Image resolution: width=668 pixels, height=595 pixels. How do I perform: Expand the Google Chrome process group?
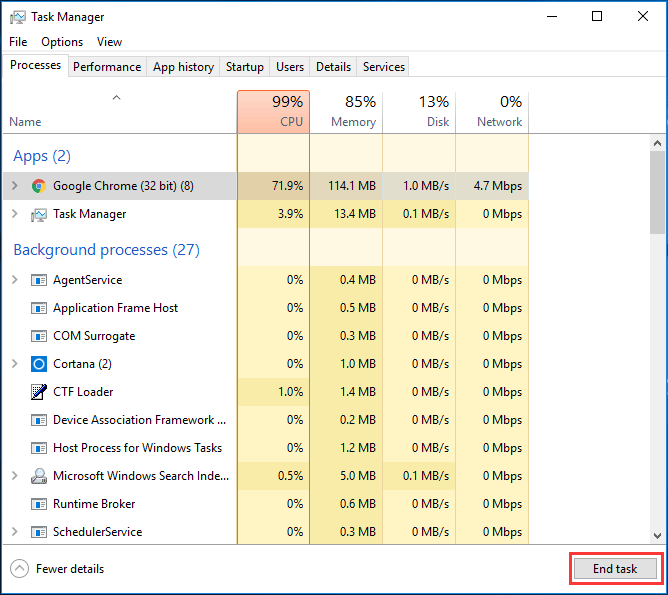[x=14, y=186]
